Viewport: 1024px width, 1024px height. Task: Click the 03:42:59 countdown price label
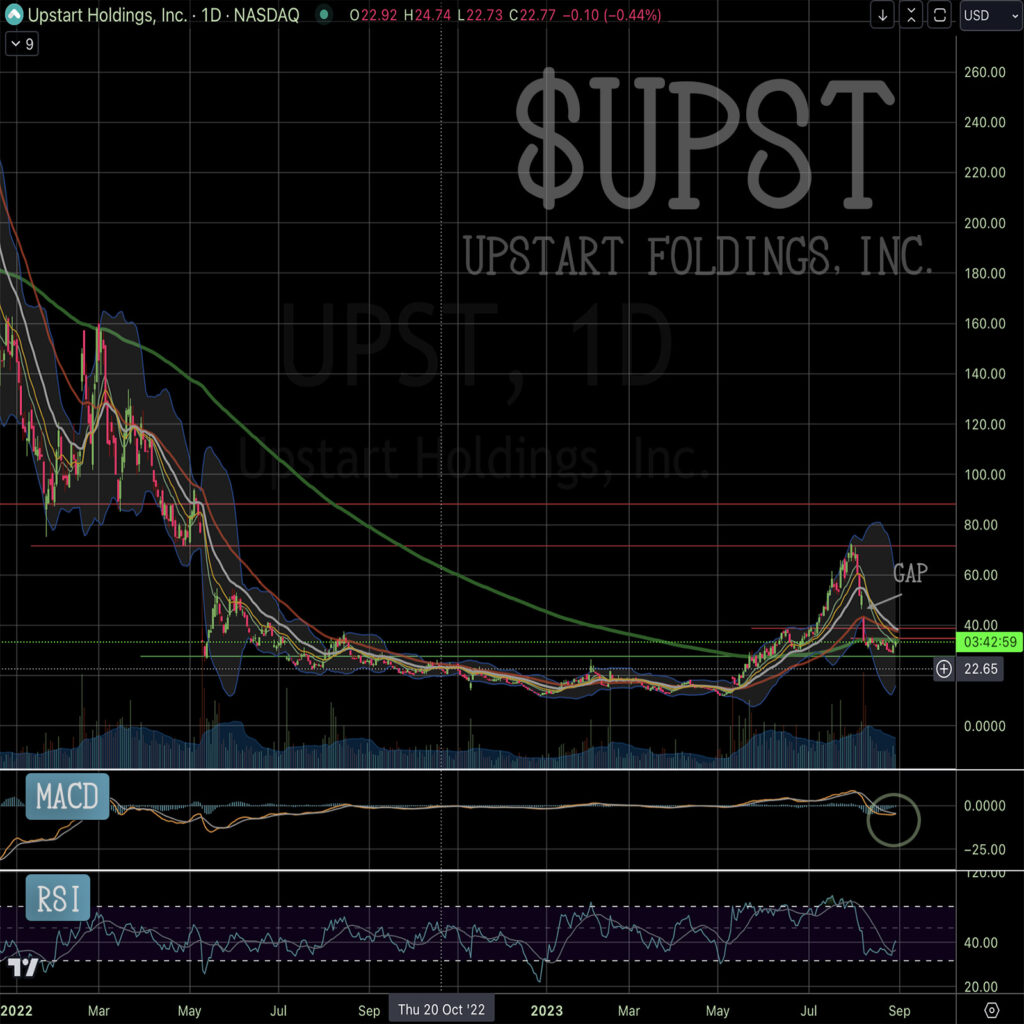[990, 642]
